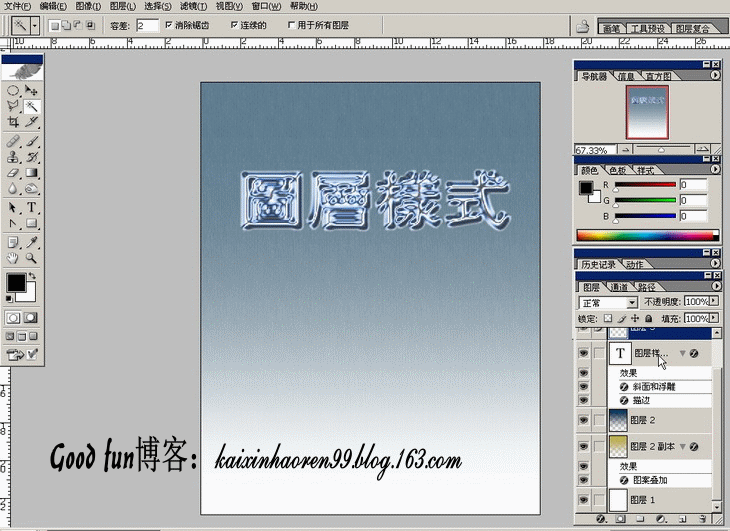Select the Pen tool

pyautogui.click(x=13, y=223)
